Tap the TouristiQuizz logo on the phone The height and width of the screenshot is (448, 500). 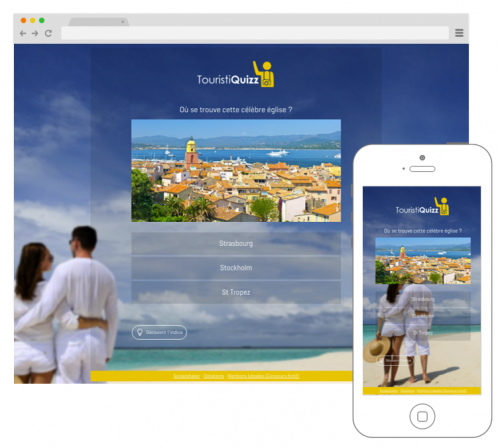click(422, 206)
